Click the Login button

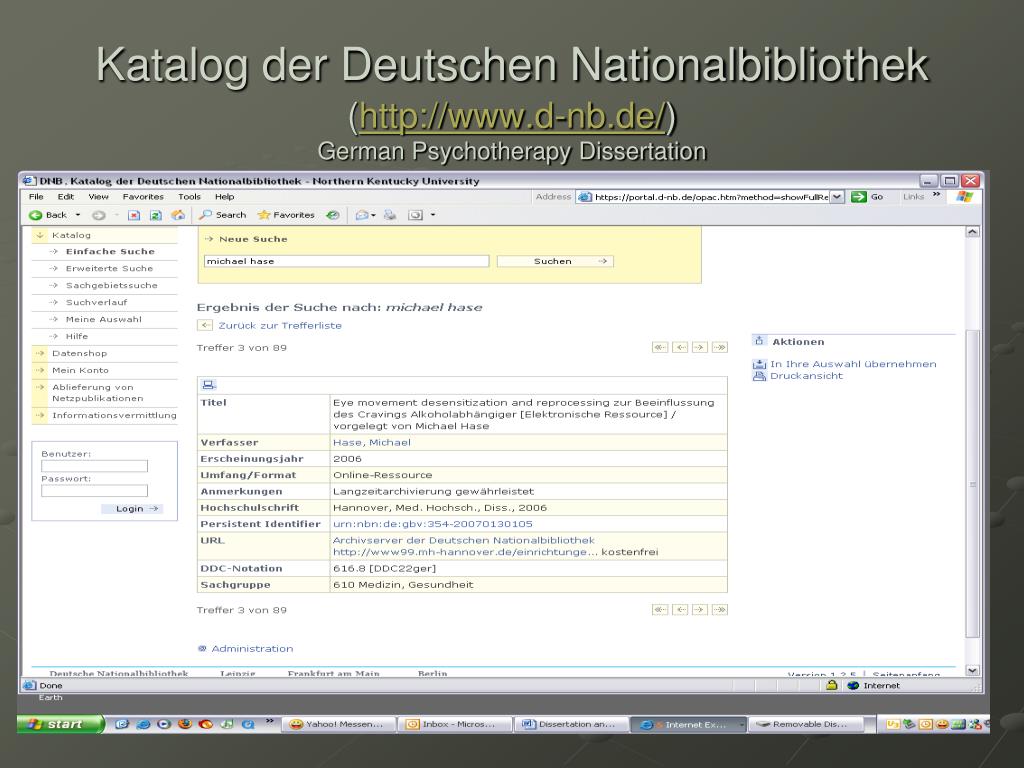(132, 509)
